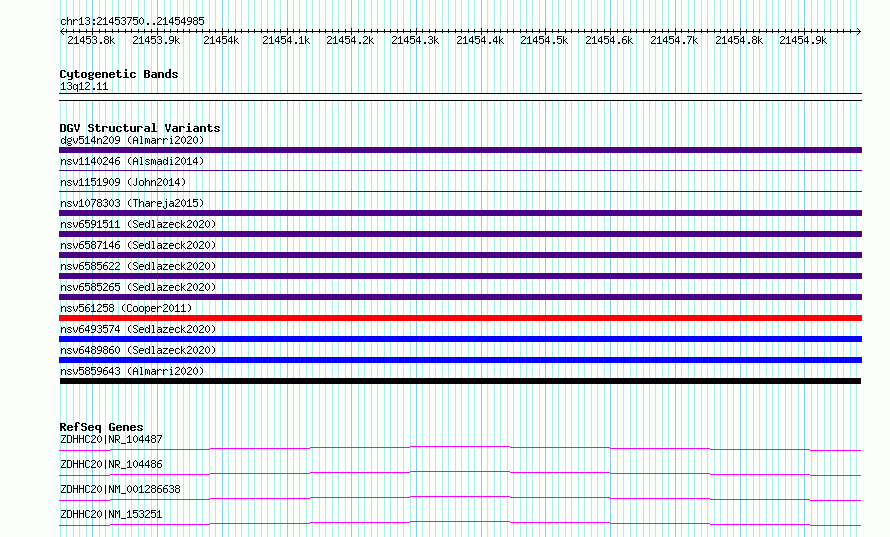890x537 pixels.
Task: Select the RefSeq Genes track heading
Action: 102,427
